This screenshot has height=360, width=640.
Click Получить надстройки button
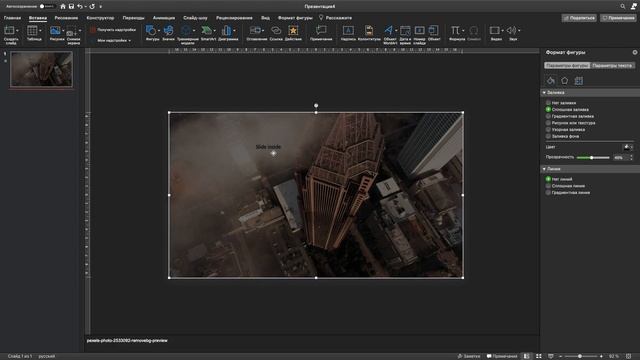113,30
